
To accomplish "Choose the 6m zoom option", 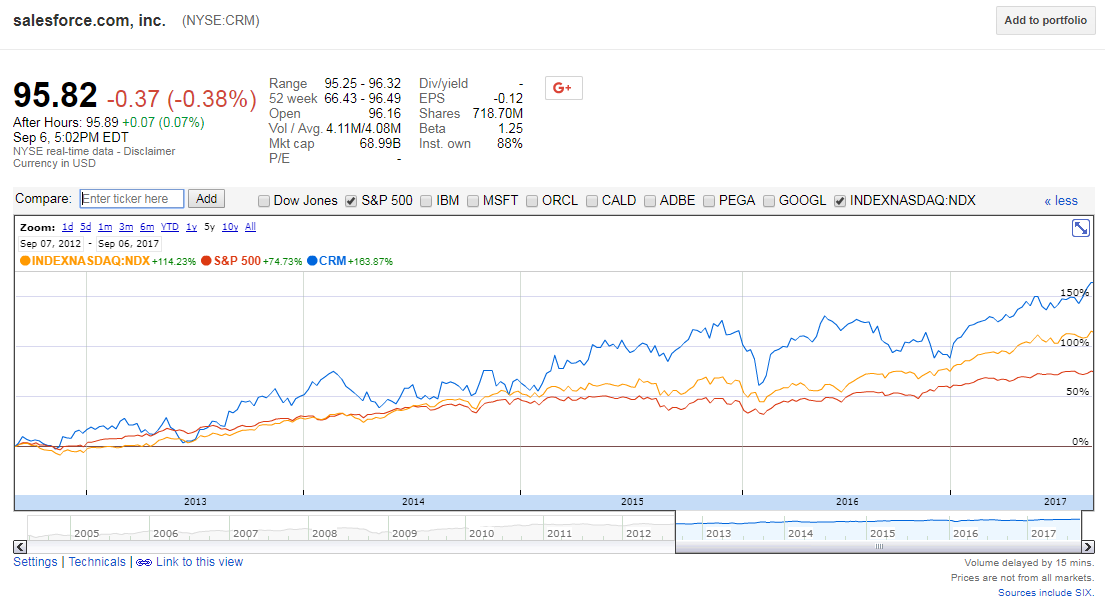I will click(x=147, y=227).
